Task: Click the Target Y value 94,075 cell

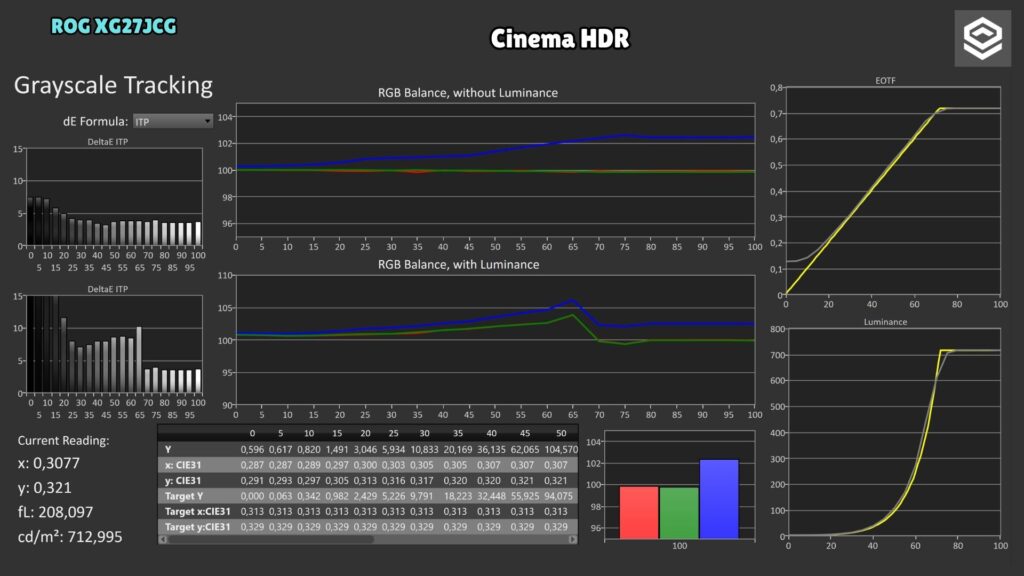Action: (x=558, y=496)
